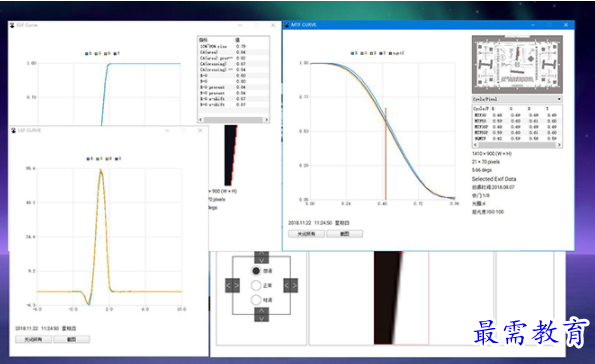Open the Cycle/Pixel units dropdown

pyautogui.click(x=517, y=99)
